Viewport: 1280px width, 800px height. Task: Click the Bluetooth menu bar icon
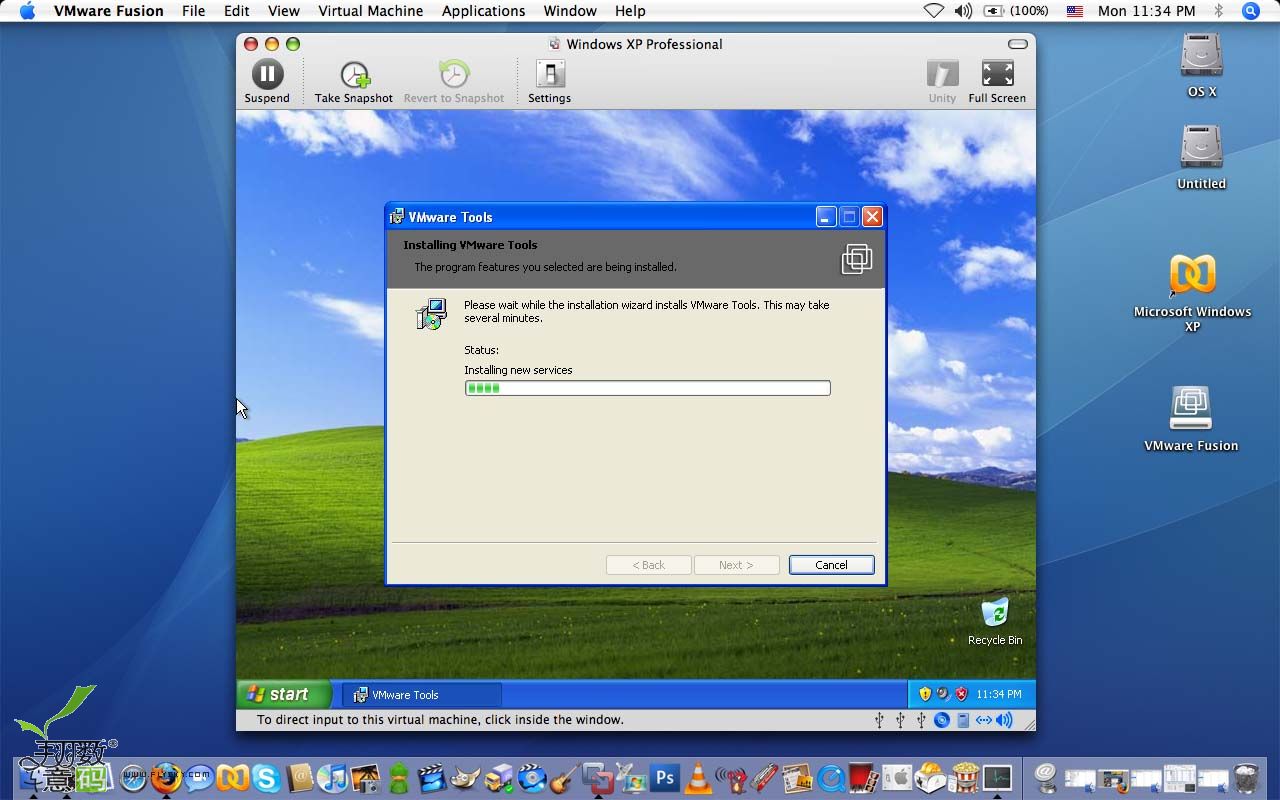click(1218, 11)
